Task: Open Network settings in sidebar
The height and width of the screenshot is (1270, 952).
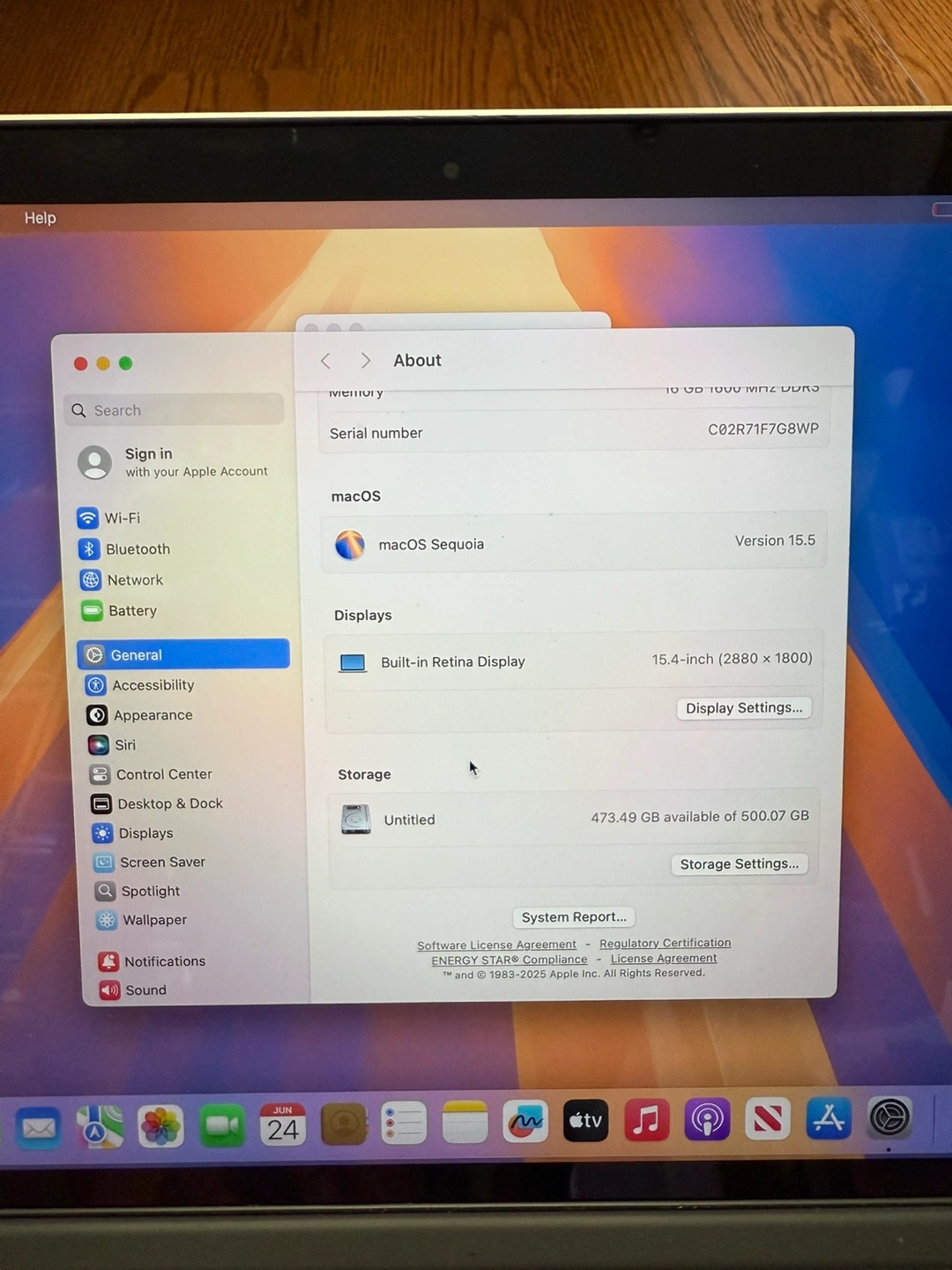Action: point(122,579)
